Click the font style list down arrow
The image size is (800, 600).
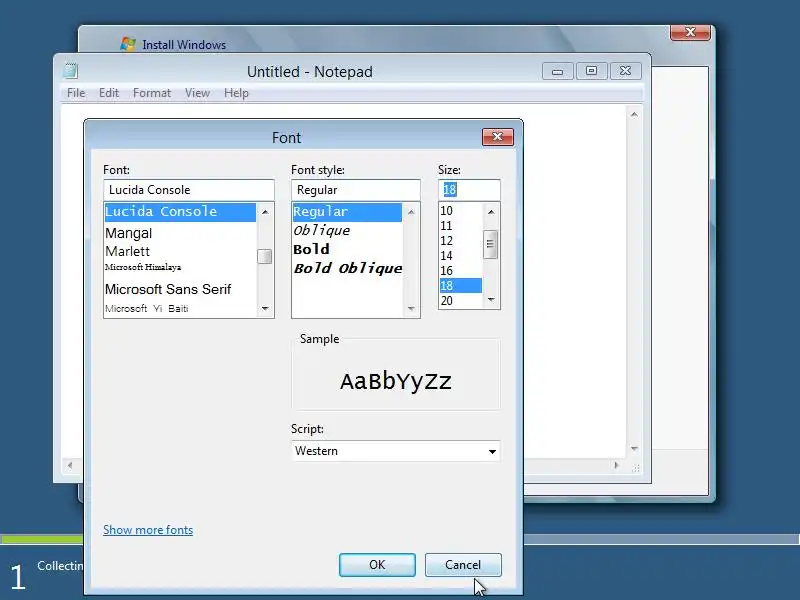[x=411, y=308]
